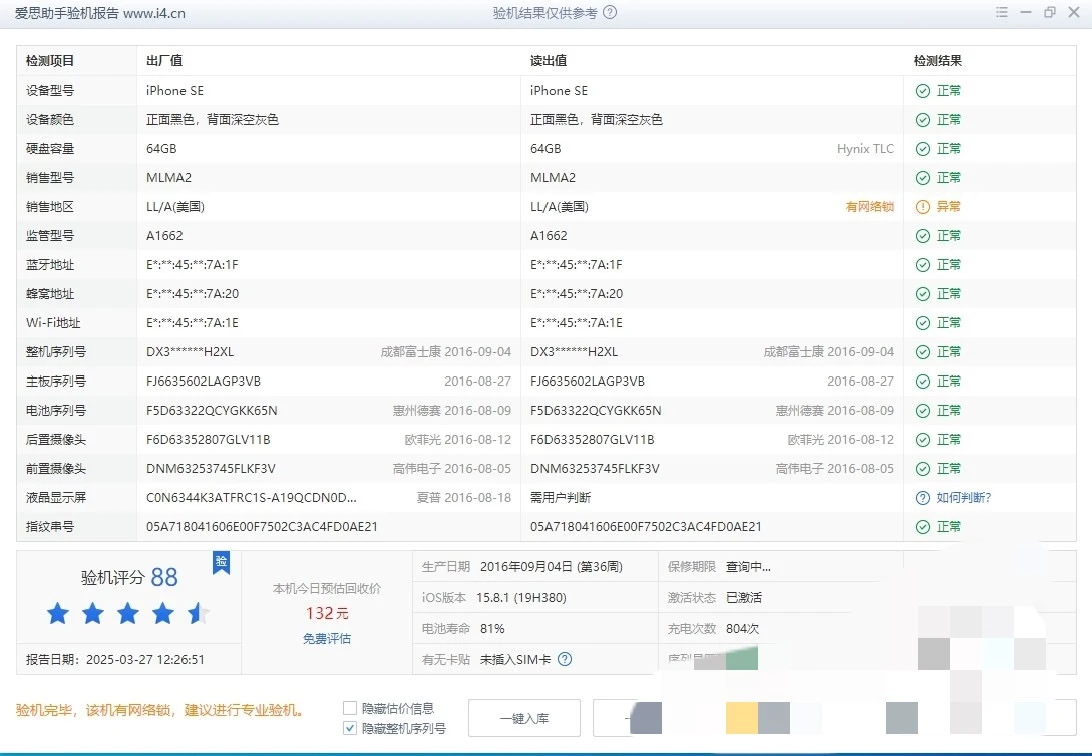The image size is (1092, 756).
Task: Click the first blue rating star
Action: pos(58,613)
